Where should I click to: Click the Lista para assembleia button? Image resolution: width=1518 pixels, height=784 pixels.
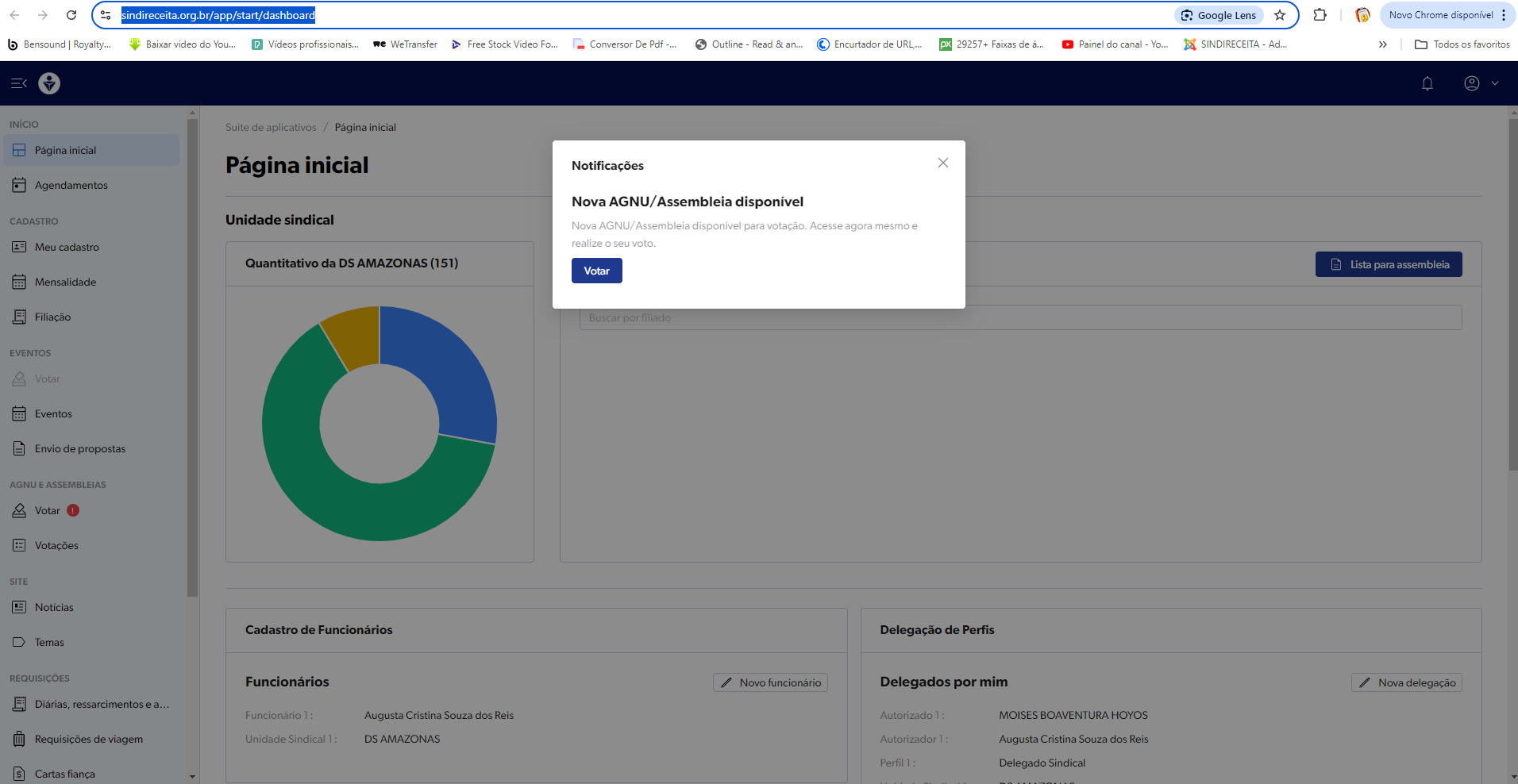pos(1388,264)
